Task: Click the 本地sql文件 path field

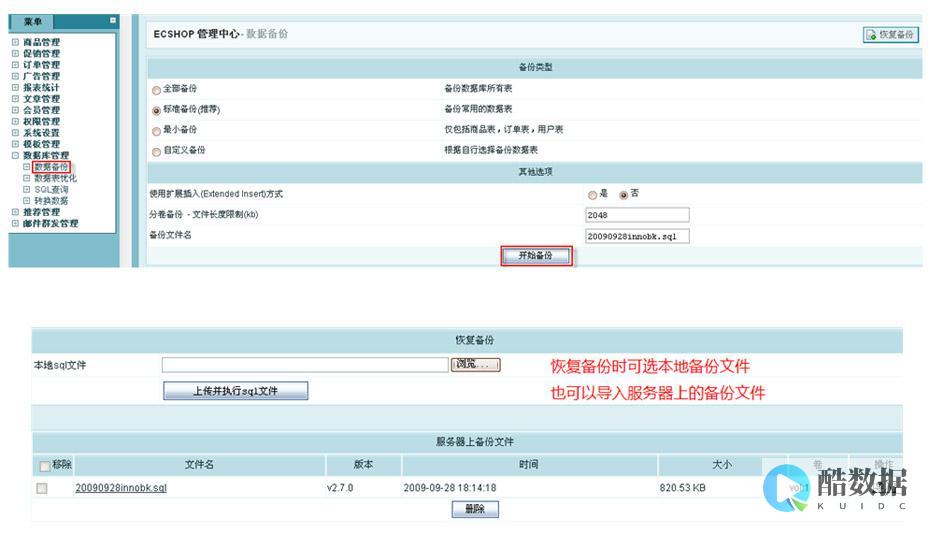Action: point(305,364)
